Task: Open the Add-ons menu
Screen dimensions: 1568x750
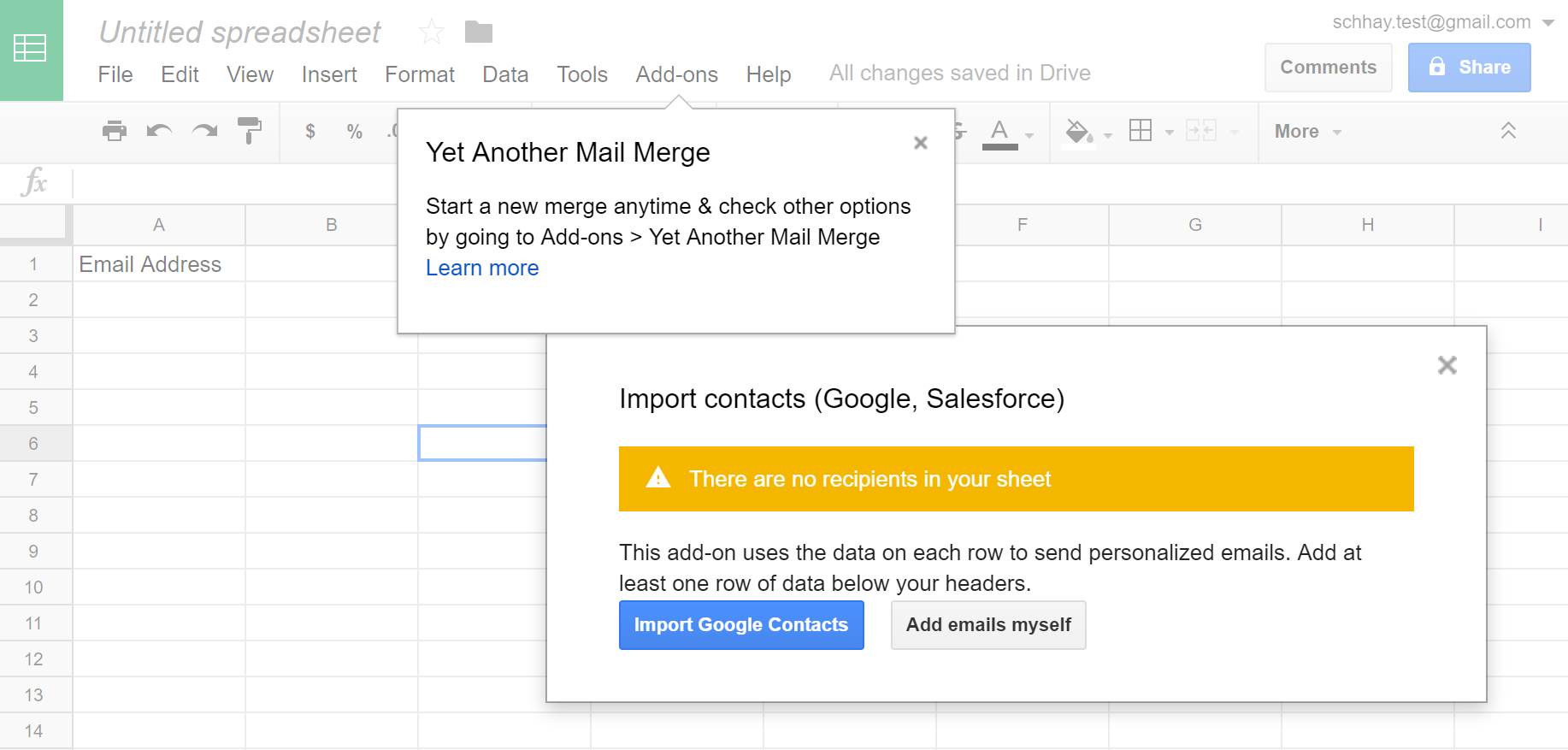Action: click(x=676, y=74)
